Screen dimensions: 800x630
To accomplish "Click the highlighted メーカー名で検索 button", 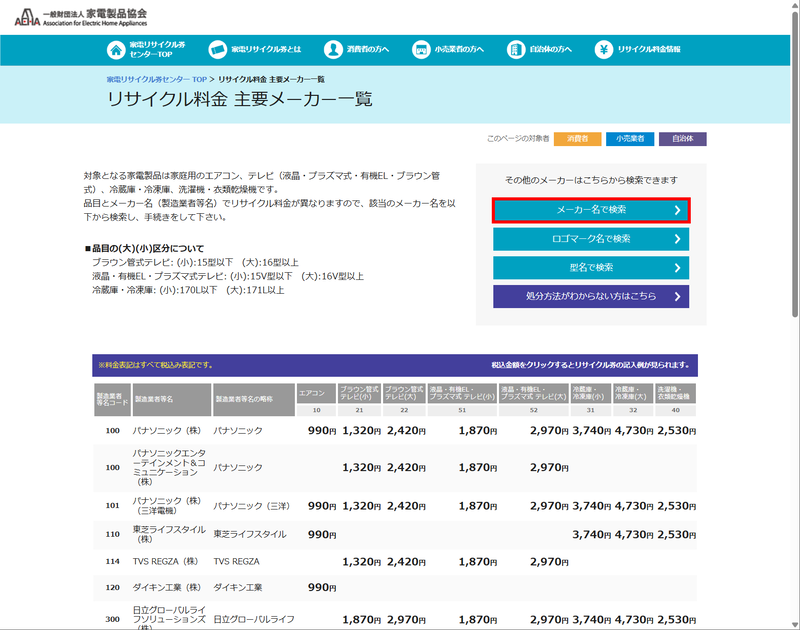I will pyautogui.click(x=590, y=210).
